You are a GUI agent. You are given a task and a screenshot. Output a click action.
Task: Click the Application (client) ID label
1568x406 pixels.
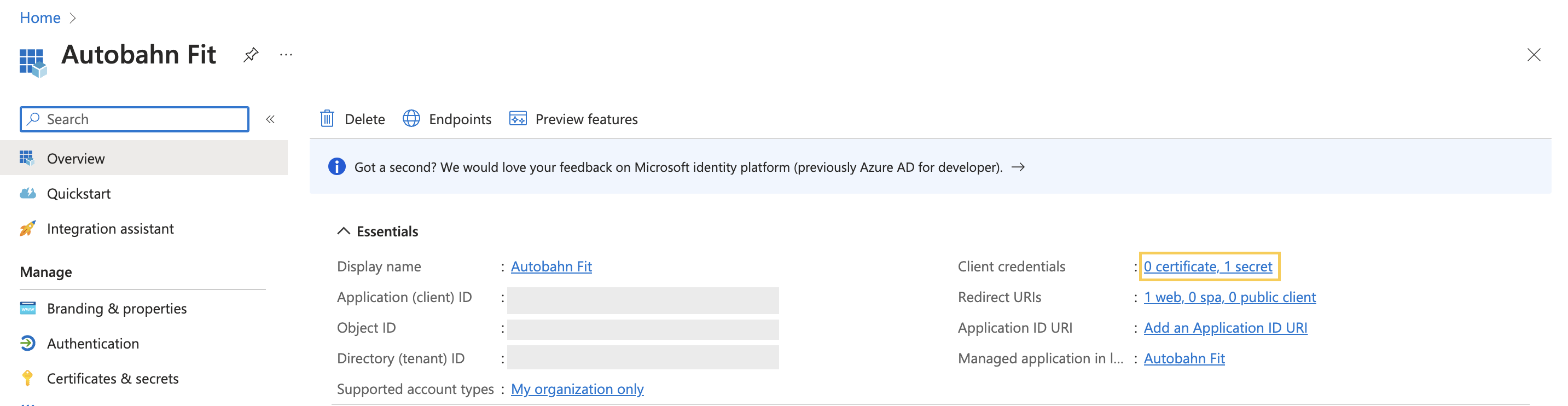(404, 297)
